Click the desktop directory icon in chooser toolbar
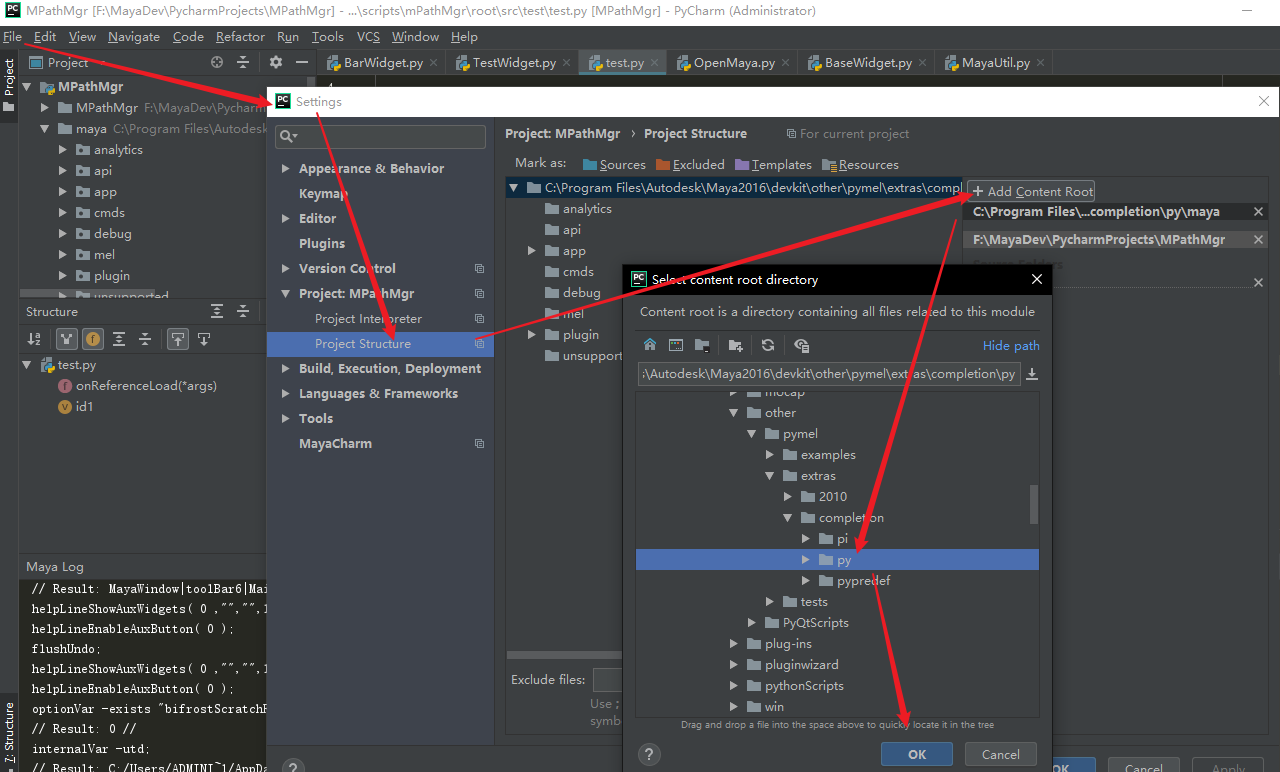1280x772 pixels. click(676, 345)
